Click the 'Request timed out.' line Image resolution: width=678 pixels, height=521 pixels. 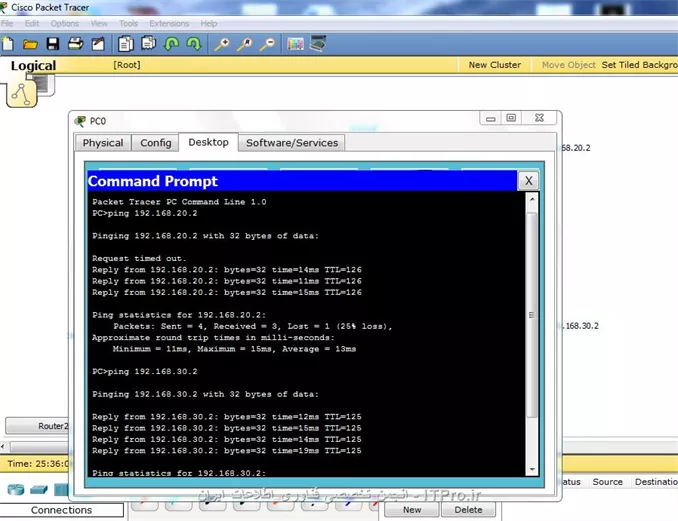tap(139, 259)
